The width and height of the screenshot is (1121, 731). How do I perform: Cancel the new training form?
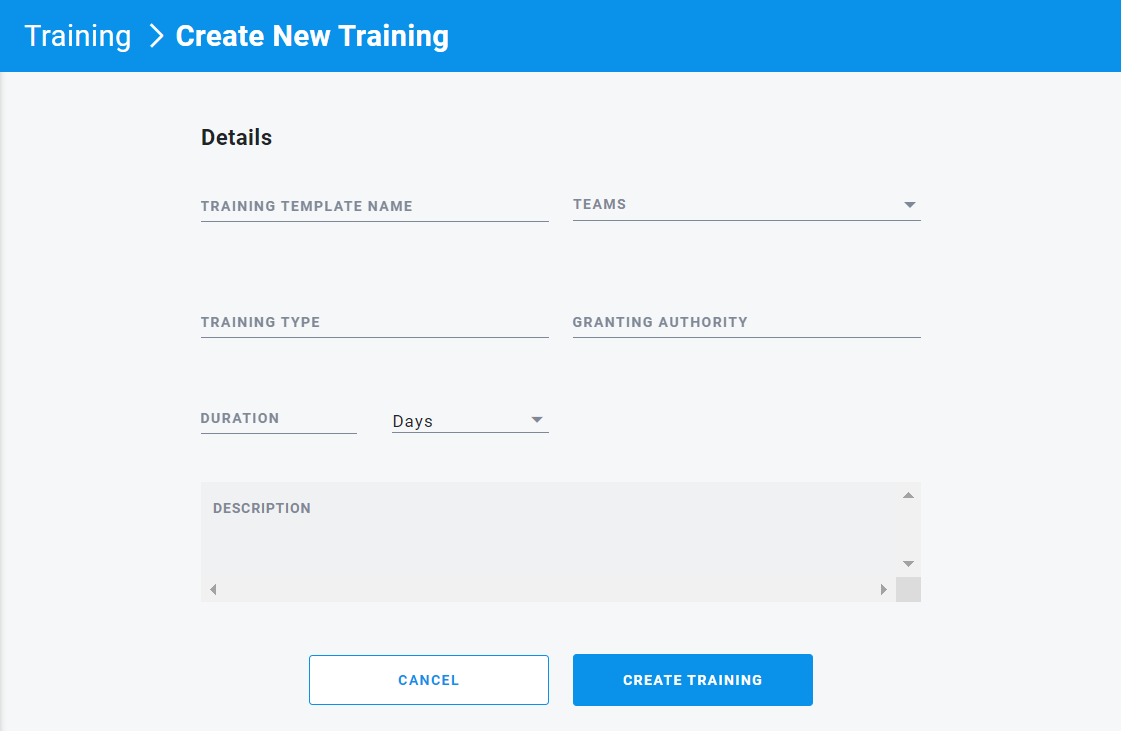pyautogui.click(x=429, y=680)
